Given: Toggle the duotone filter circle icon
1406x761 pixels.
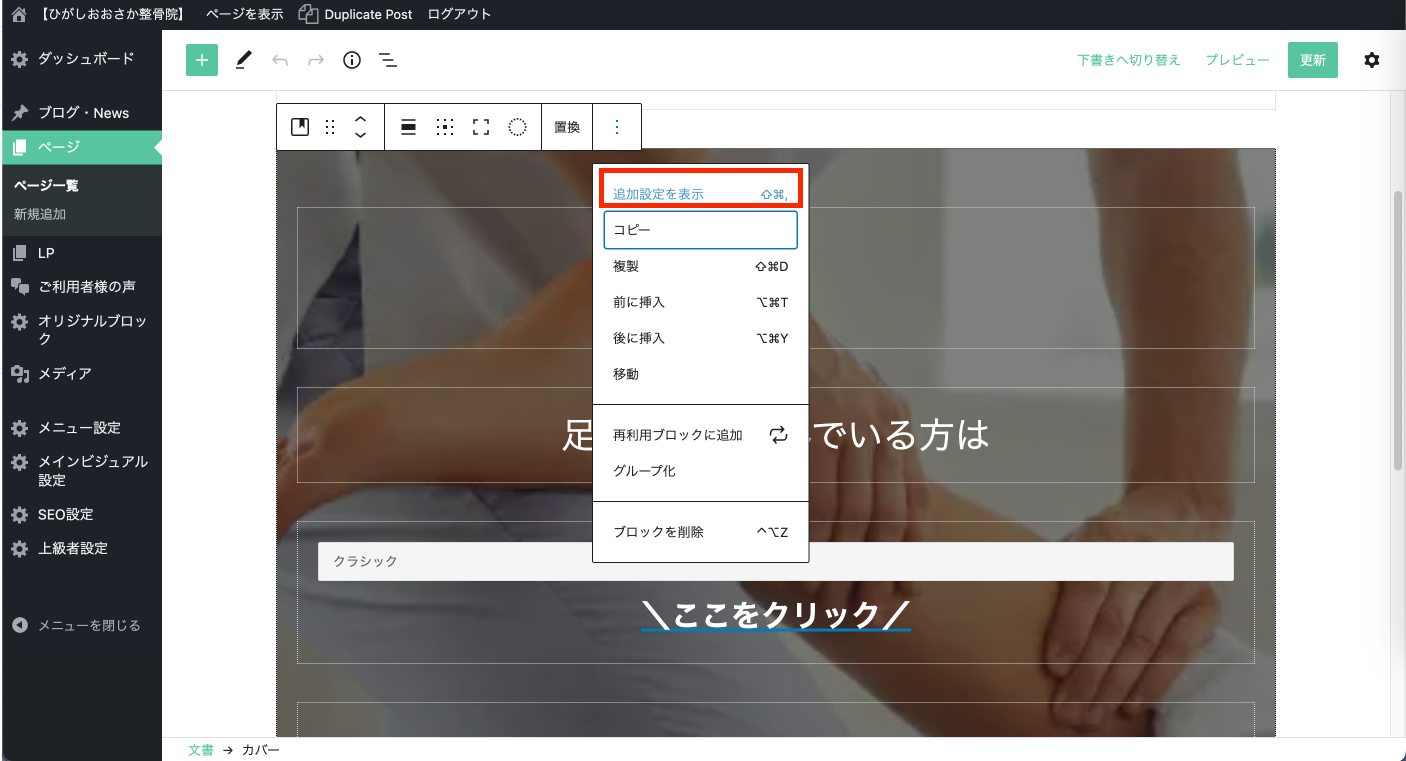Looking at the screenshot, I should click(517, 127).
